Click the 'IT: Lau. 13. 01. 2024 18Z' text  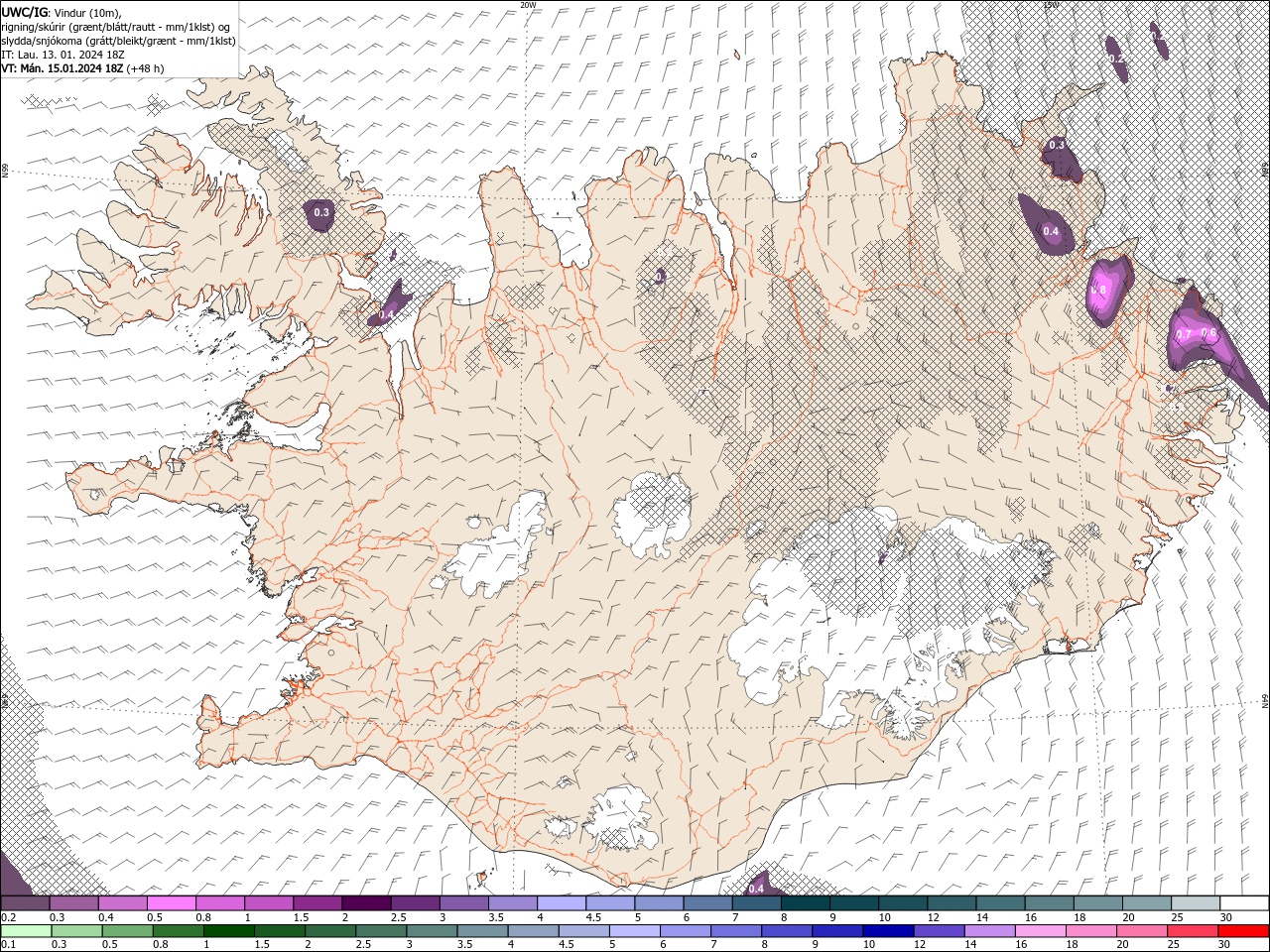tap(62, 55)
